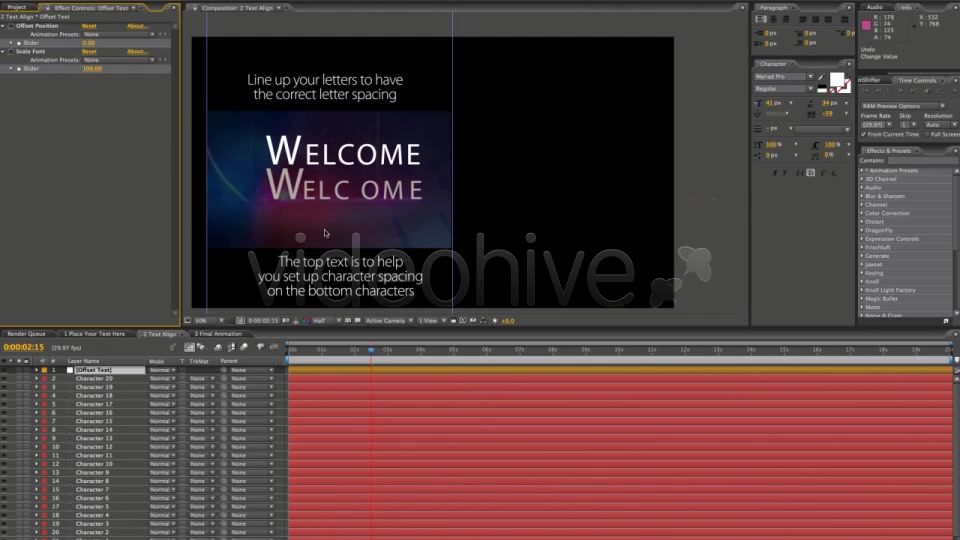Click the adjust exposure icon in viewer
960x540 pixels.
(x=495, y=321)
